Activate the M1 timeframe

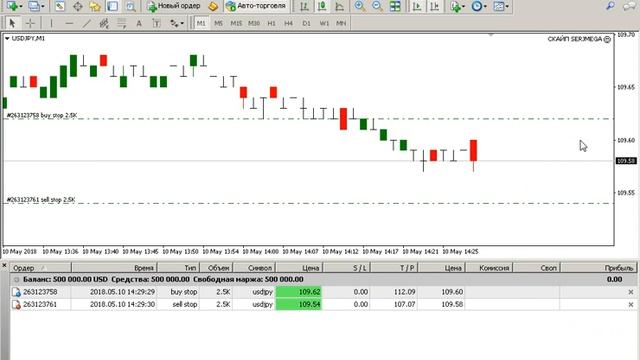tap(201, 23)
